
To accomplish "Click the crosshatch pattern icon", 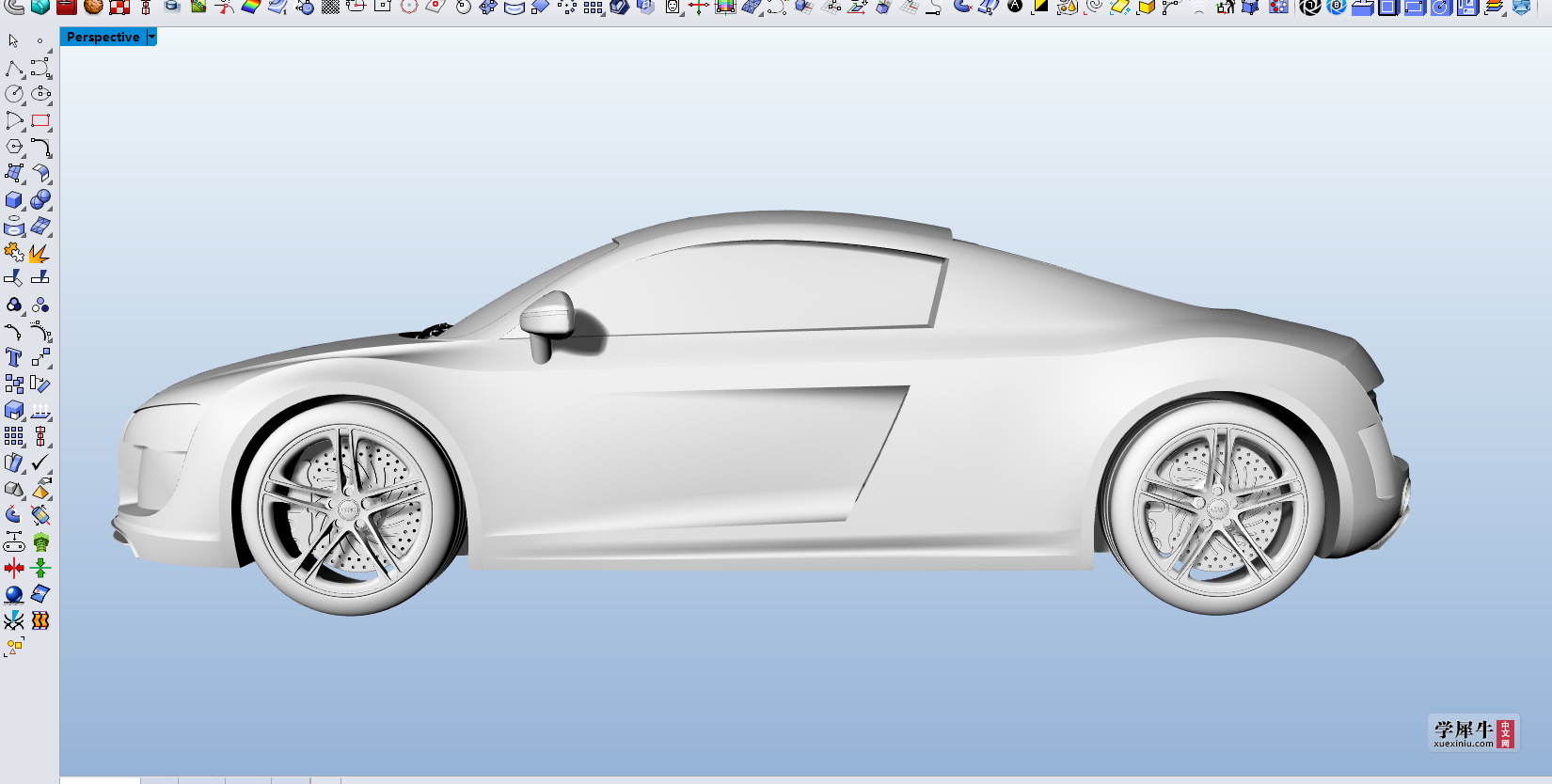I will pyautogui.click(x=330, y=8).
